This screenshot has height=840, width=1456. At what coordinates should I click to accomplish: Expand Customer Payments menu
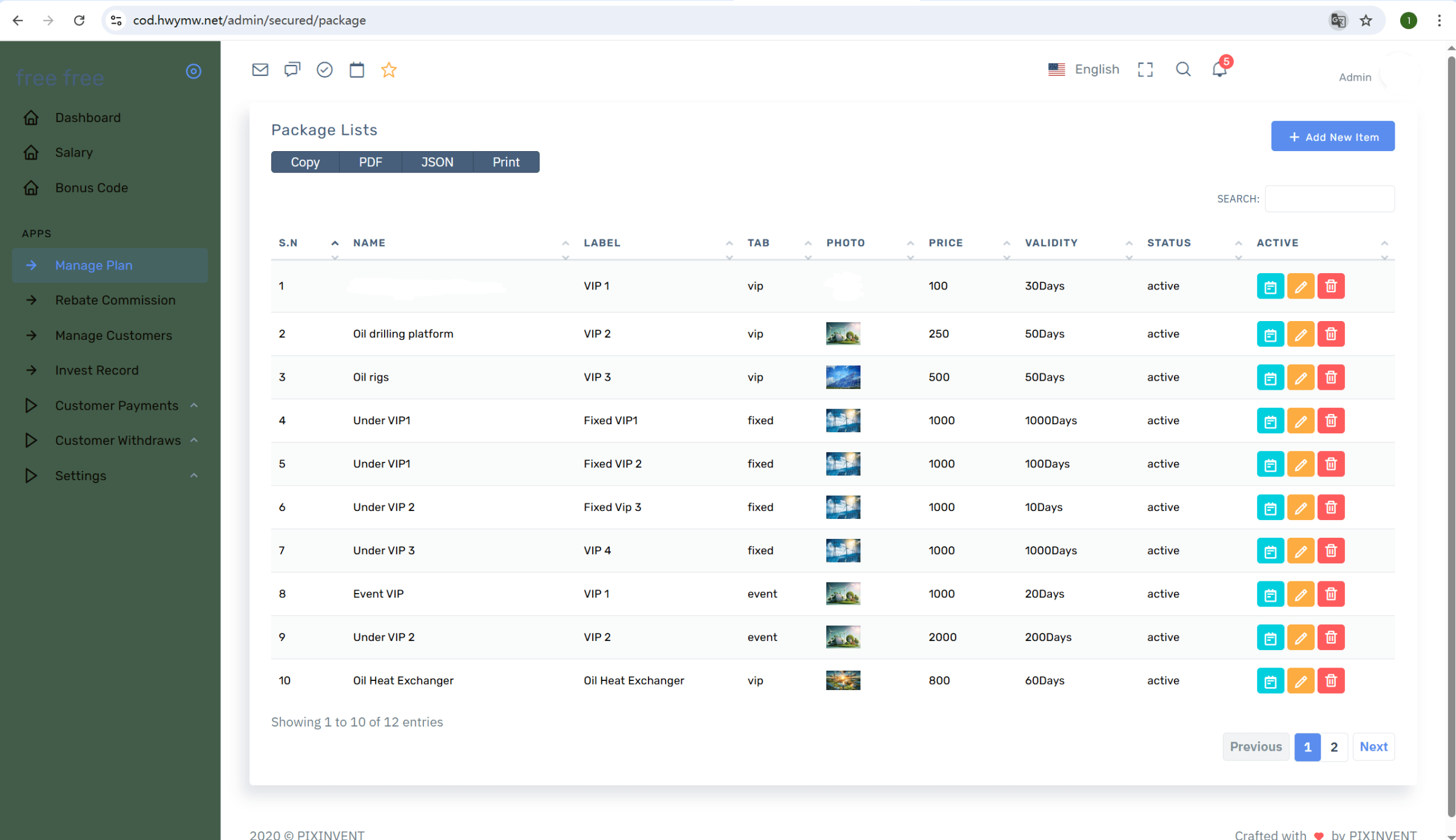(116, 405)
